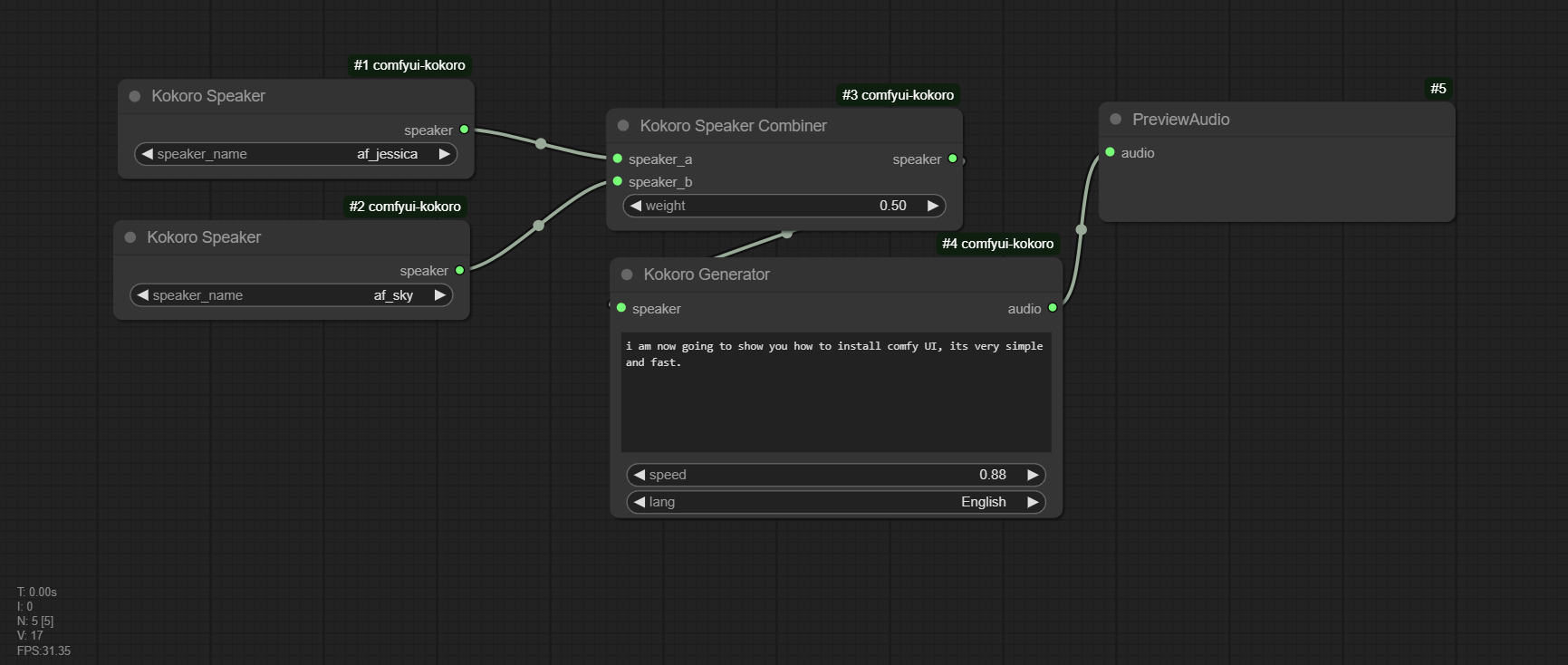Viewport: 1568px width, 665px height.
Task: Click right arrow on af_sky speaker_name
Action: click(x=439, y=295)
